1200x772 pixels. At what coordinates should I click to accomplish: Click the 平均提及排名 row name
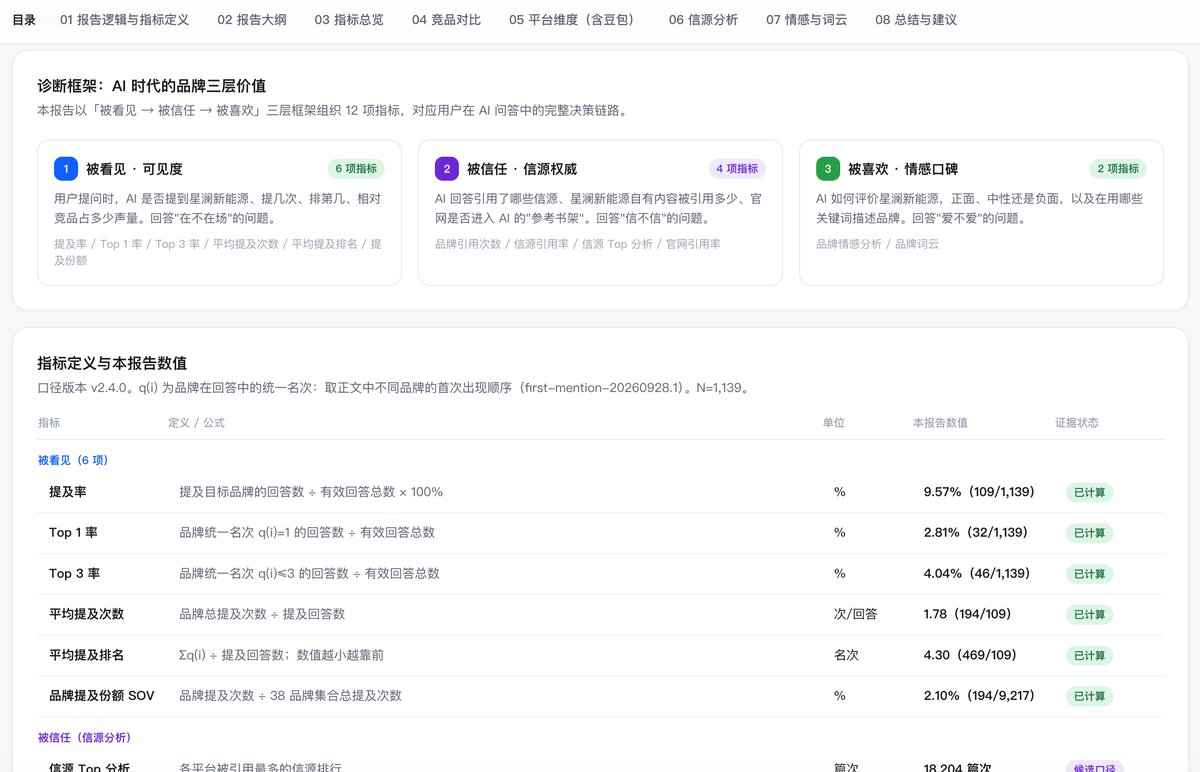[x=86, y=655]
